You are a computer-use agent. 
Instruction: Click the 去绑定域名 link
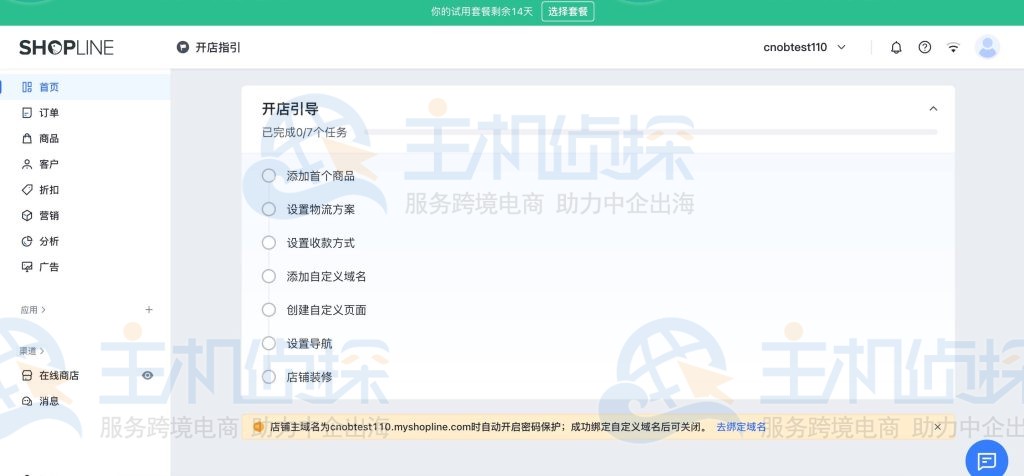(741, 427)
